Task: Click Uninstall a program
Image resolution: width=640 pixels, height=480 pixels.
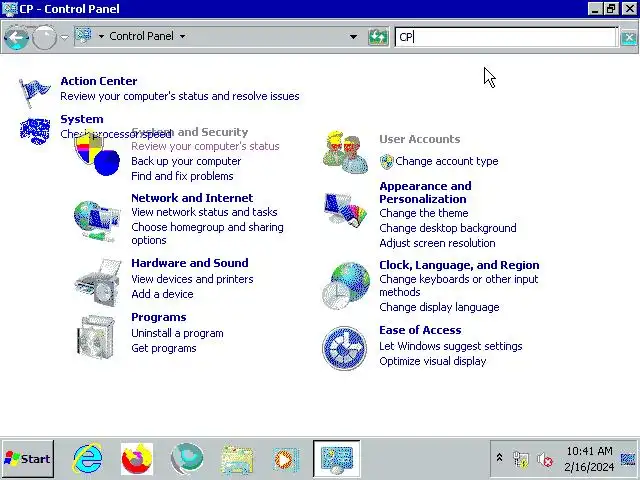Action: coord(177,333)
